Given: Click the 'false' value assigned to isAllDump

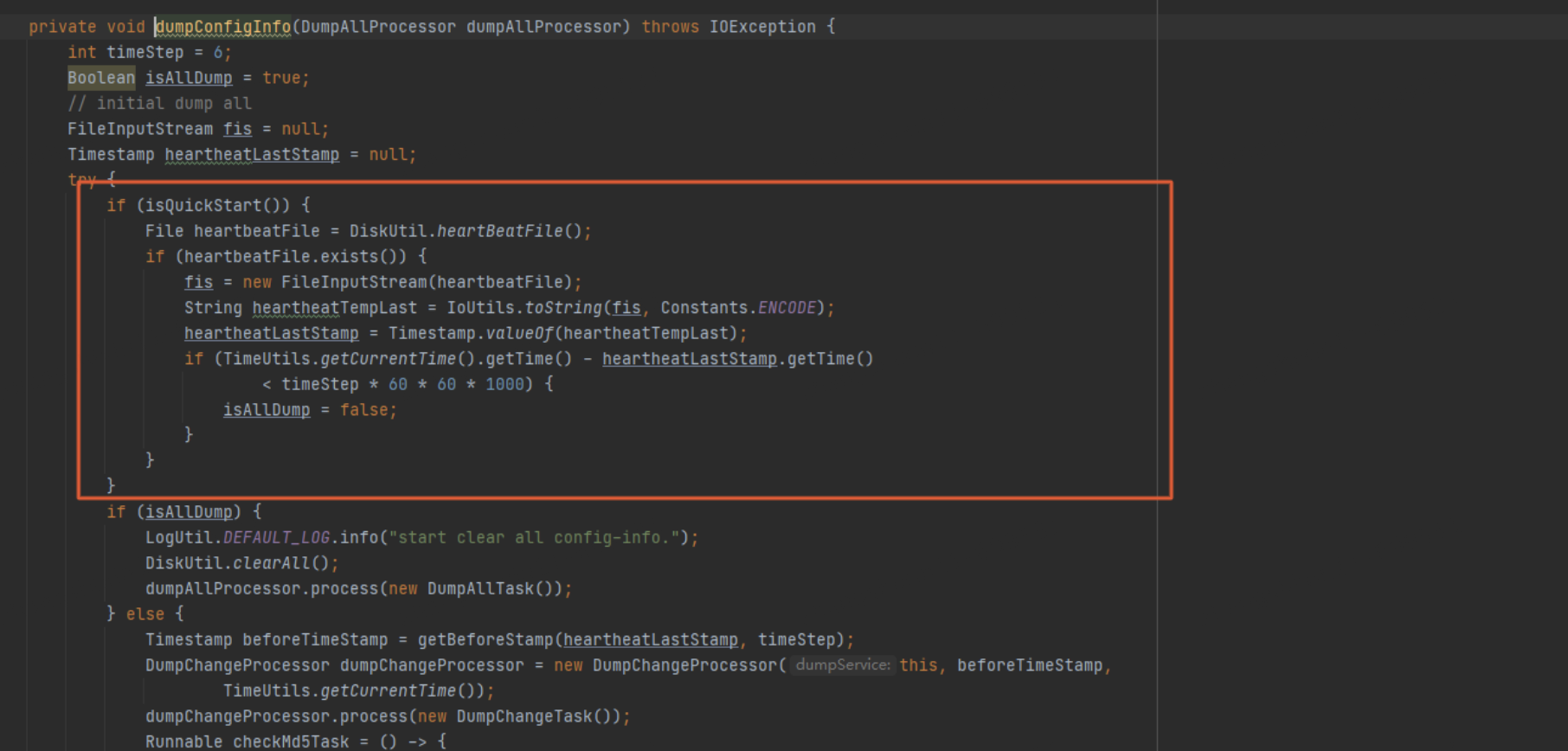Looking at the screenshot, I should [363, 409].
